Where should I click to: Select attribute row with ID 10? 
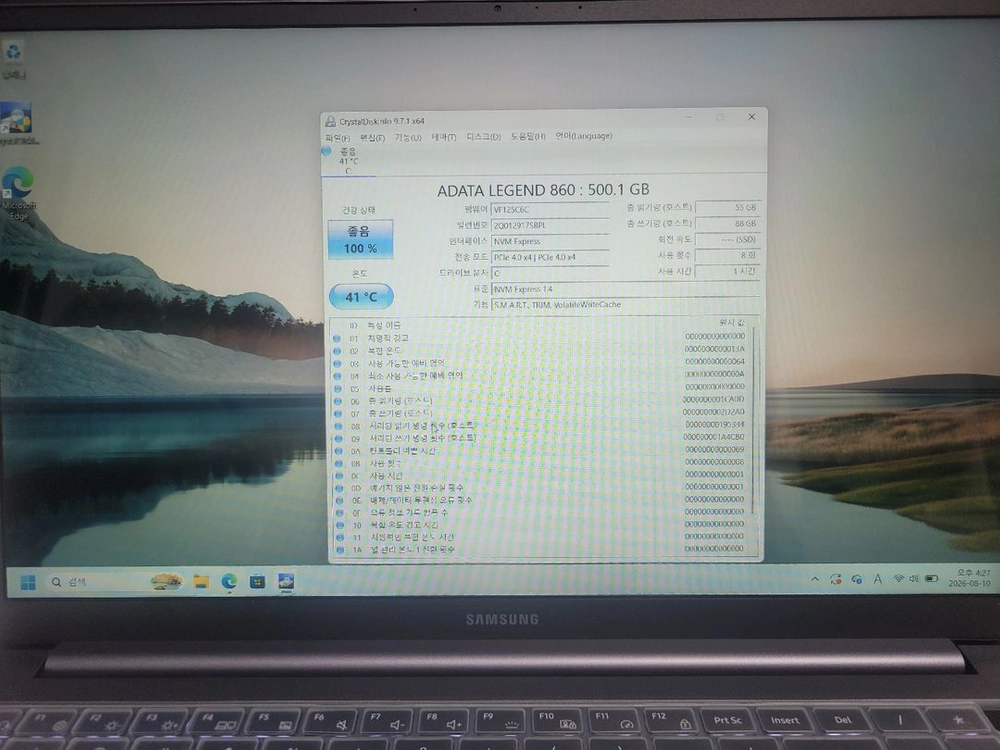pos(542,525)
